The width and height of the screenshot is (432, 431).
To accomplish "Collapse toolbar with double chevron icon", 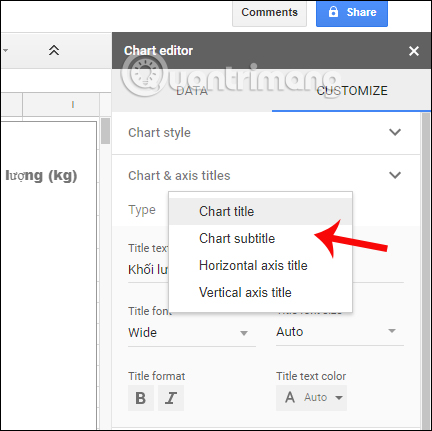I will pyautogui.click(x=54, y=50).
